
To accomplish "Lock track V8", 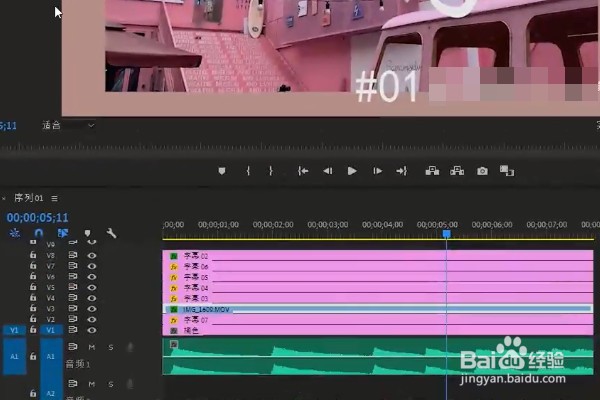I will 33,255.
